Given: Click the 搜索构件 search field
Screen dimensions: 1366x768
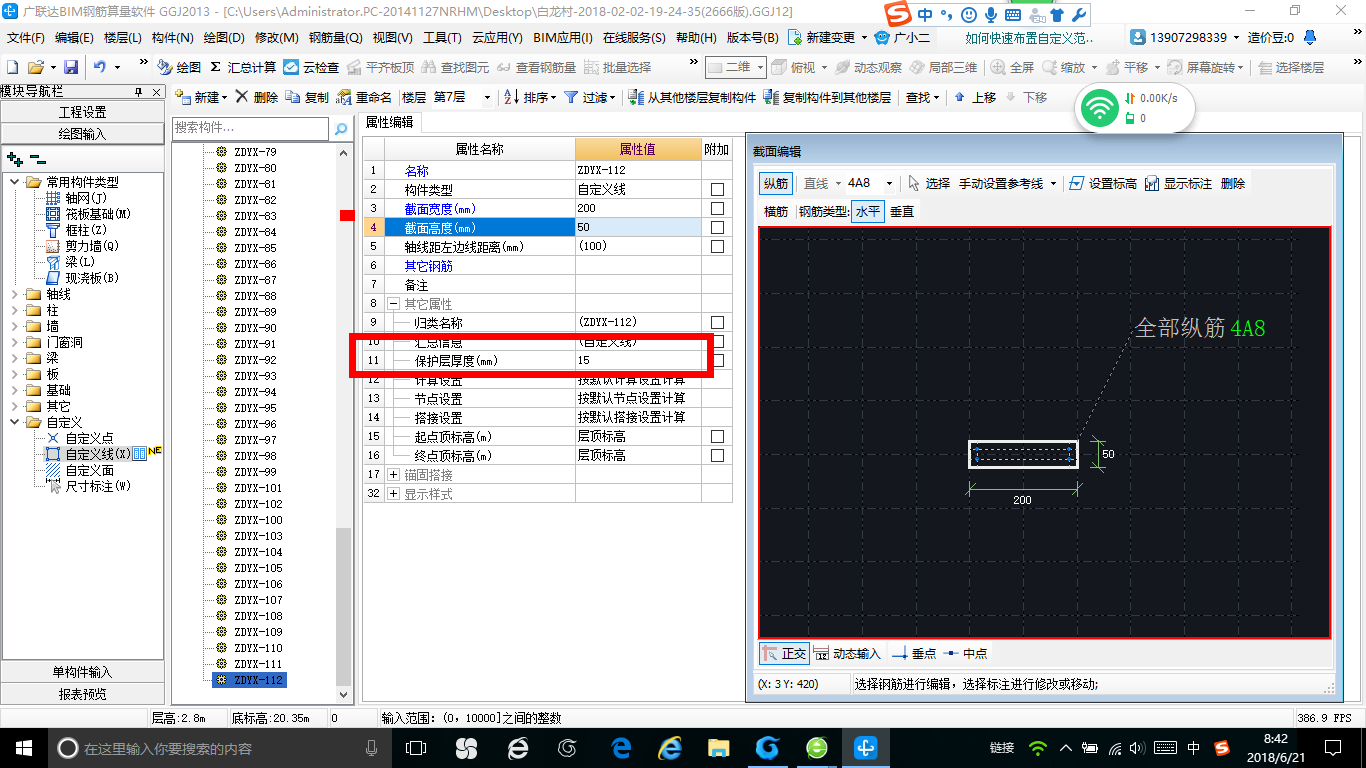Looking at the screenshot, I should (x=251, y=128).
